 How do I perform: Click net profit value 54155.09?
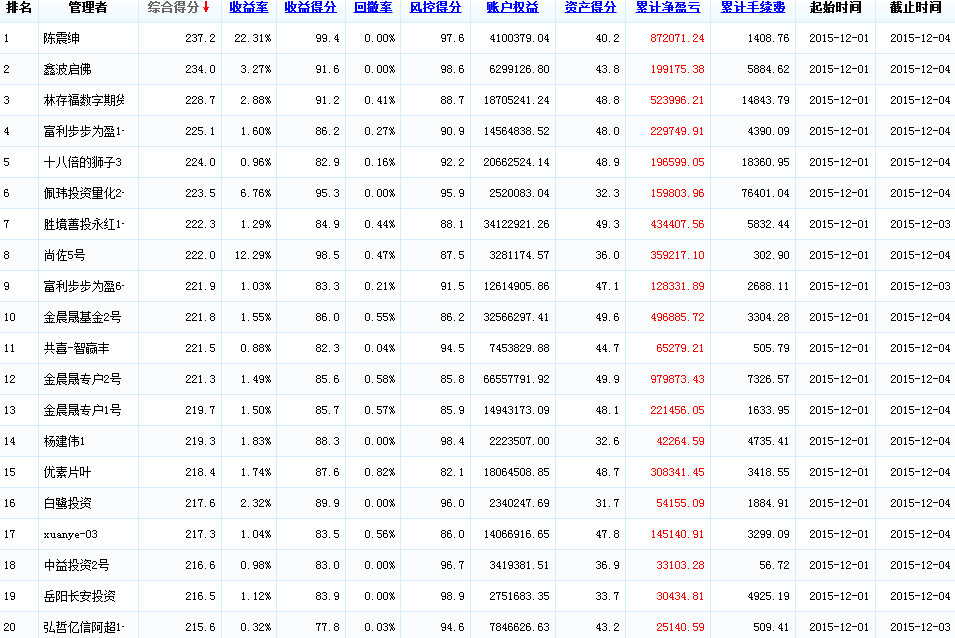pos(680,503)
